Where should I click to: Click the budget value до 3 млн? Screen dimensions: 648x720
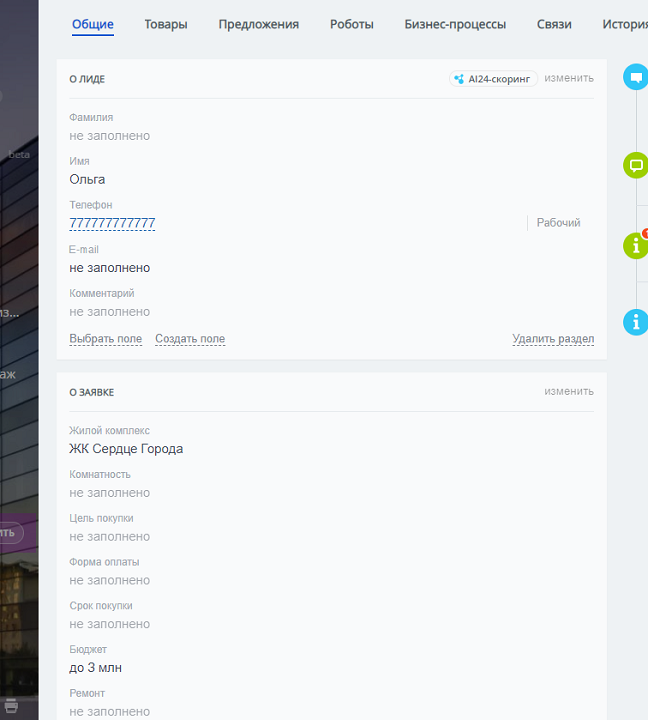[96, 668]
